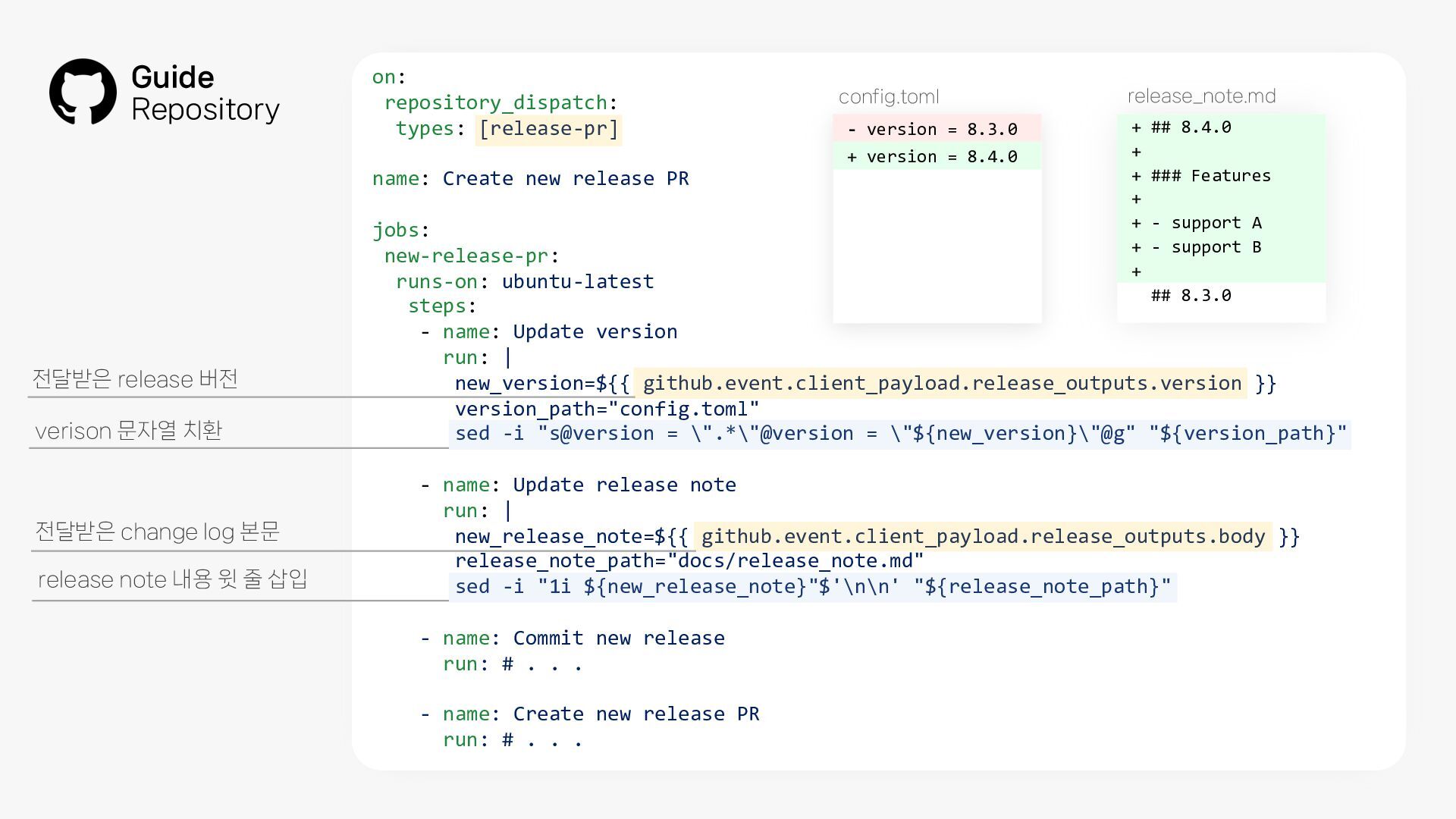1456x819 pixels.
Task: Click the '전달받은 release 버전' annotation
Action: tap(135, 379)
